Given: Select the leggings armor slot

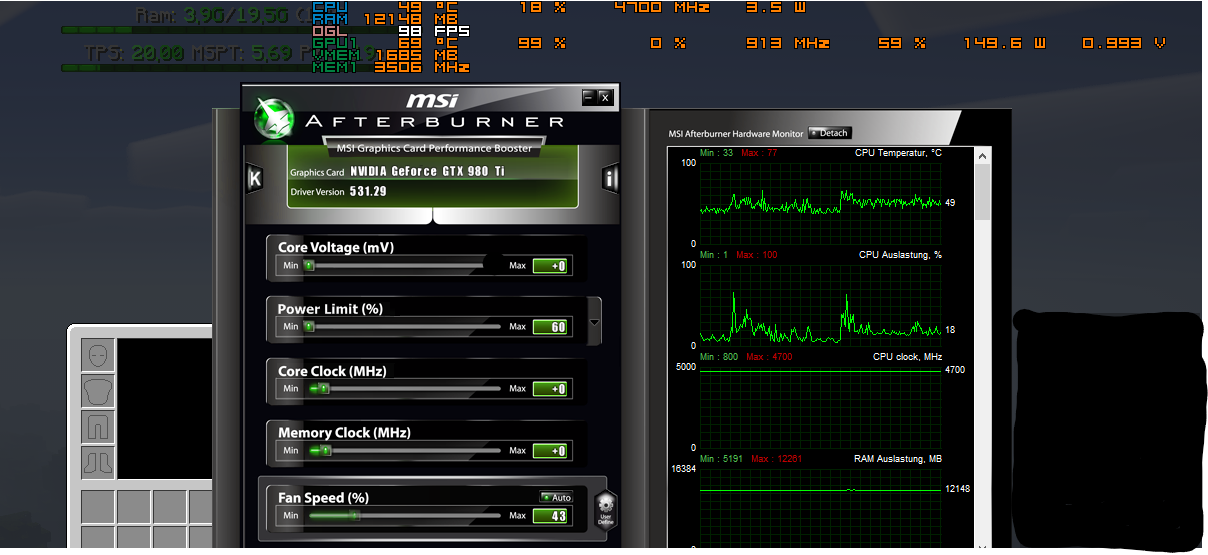Looking at the screenshot, I should (98, 427).
